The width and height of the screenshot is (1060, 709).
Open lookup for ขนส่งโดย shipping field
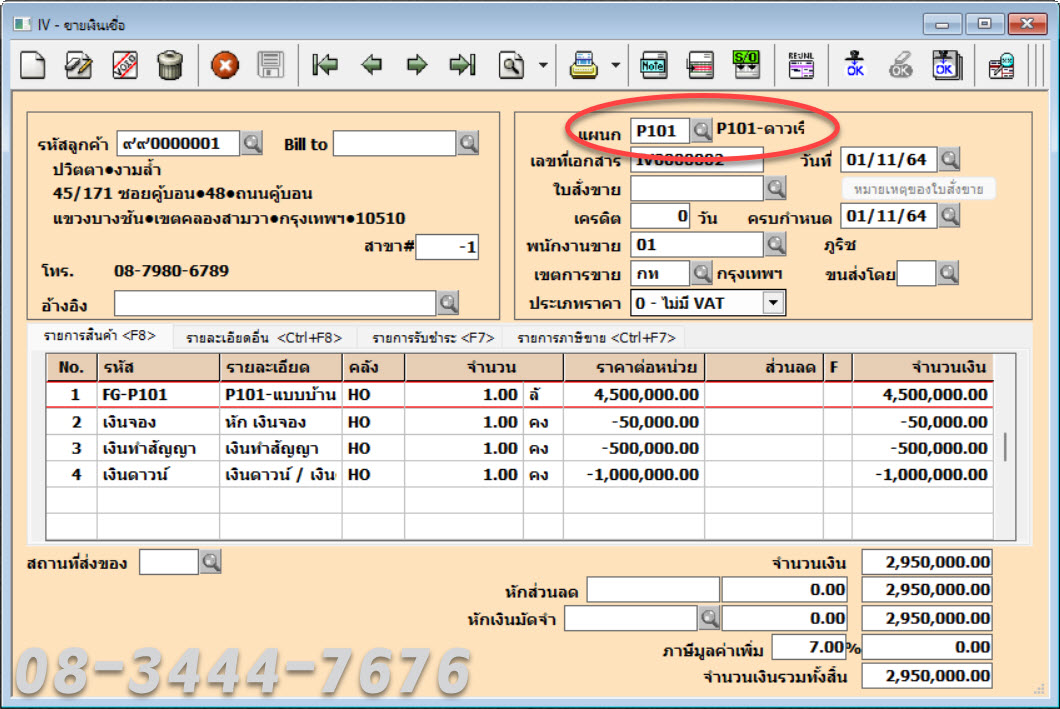(948, 274)
